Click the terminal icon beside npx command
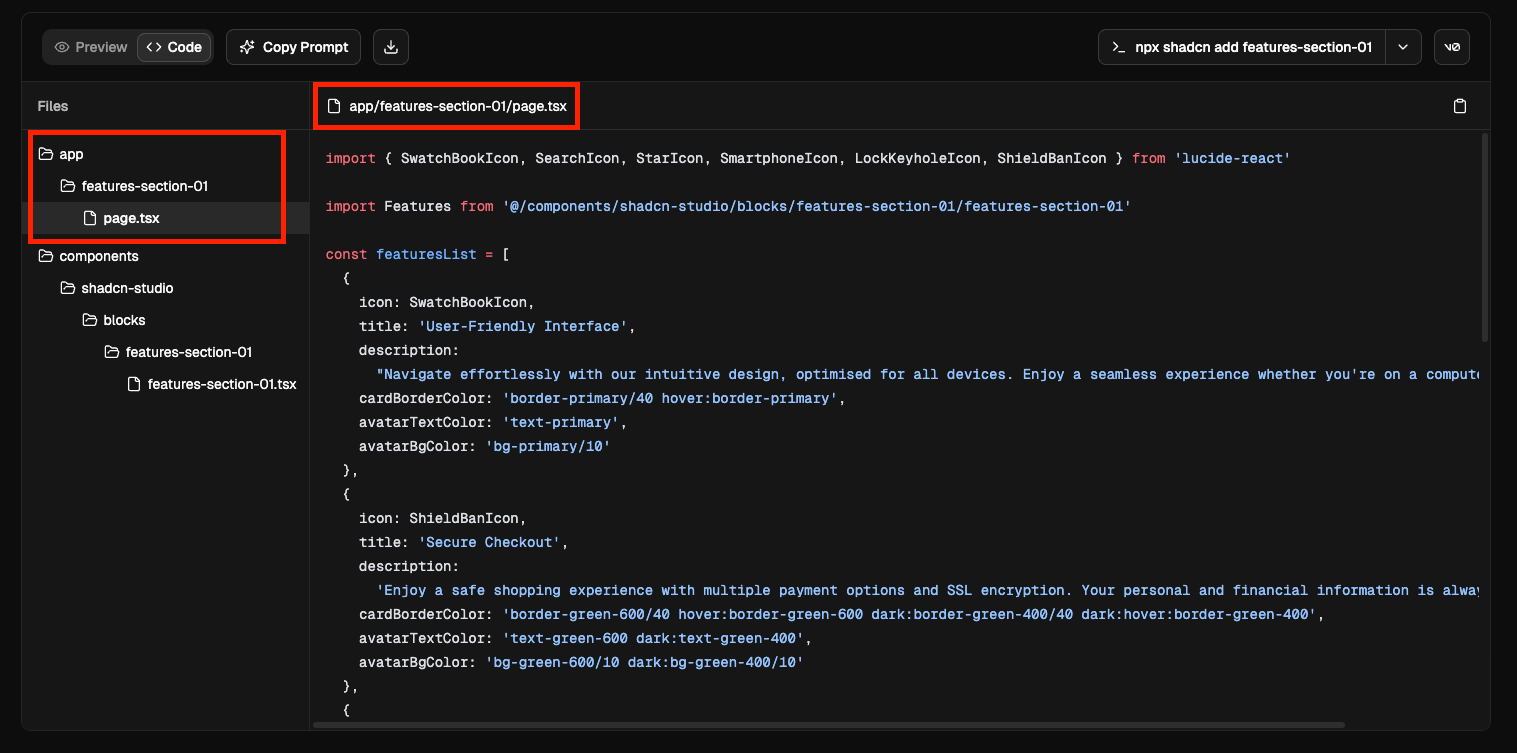The image size is (1517, 753). [1120, 47]
